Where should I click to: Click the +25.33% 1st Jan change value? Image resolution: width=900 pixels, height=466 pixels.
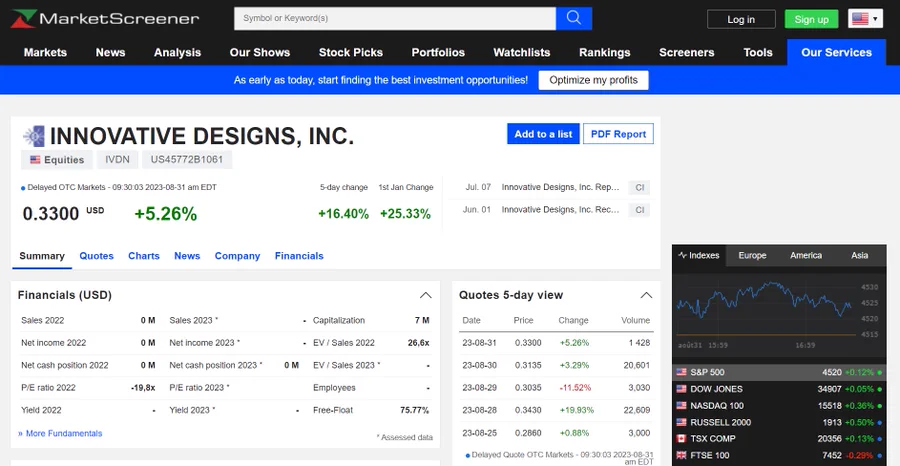[405, 214]
